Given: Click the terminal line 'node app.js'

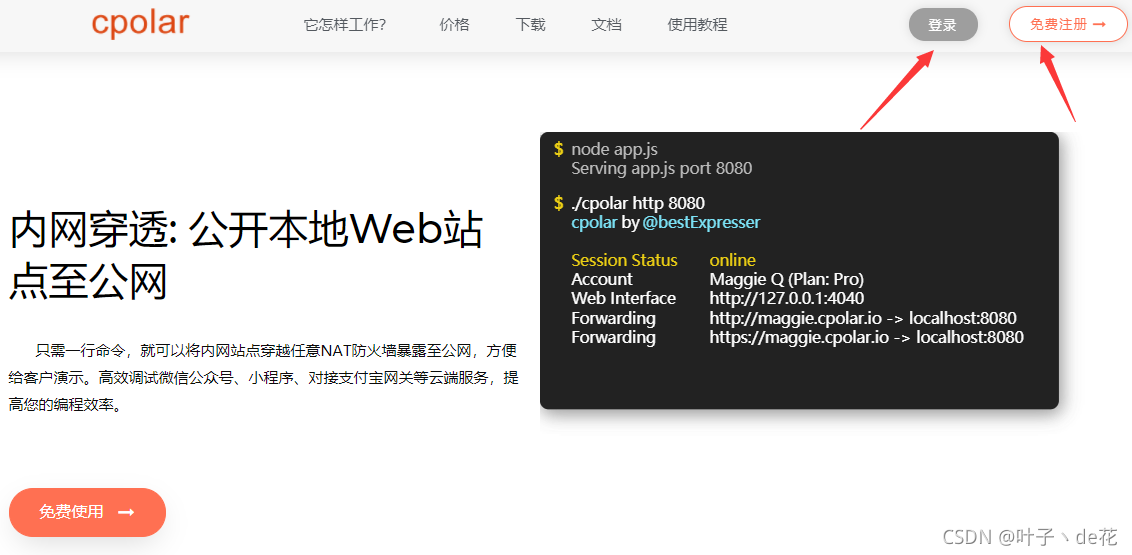Looking at the screenshot, I should tap(614, 149).
